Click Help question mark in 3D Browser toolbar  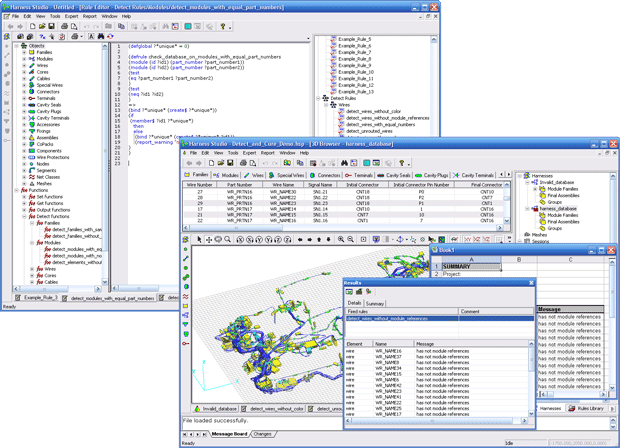401,163
